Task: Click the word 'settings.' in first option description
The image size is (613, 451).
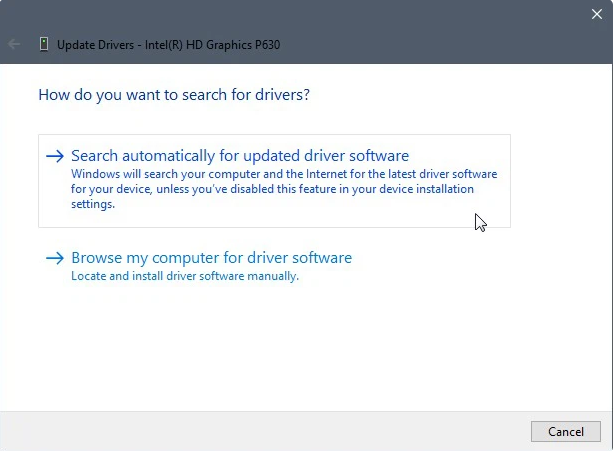Action: point(93,204)
